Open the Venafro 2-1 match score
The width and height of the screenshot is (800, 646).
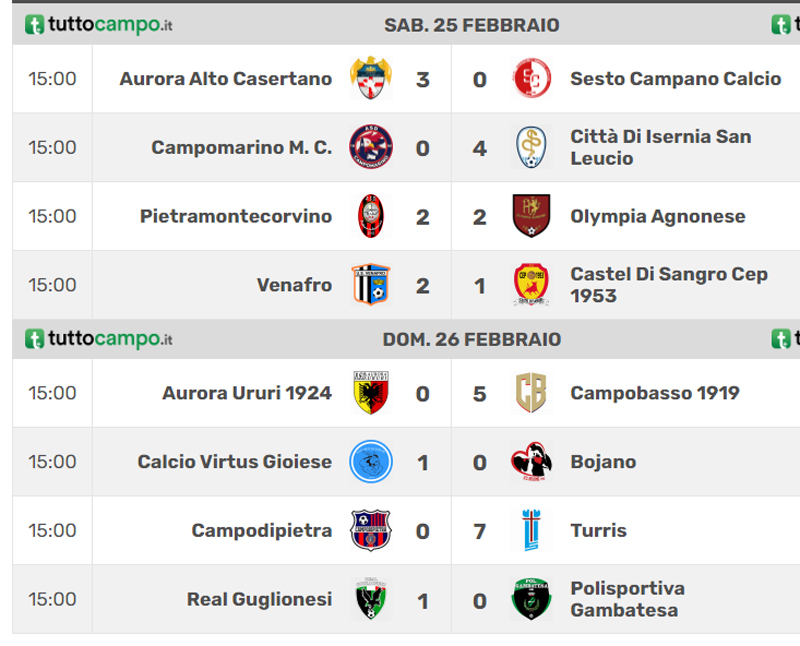point(451,286)
